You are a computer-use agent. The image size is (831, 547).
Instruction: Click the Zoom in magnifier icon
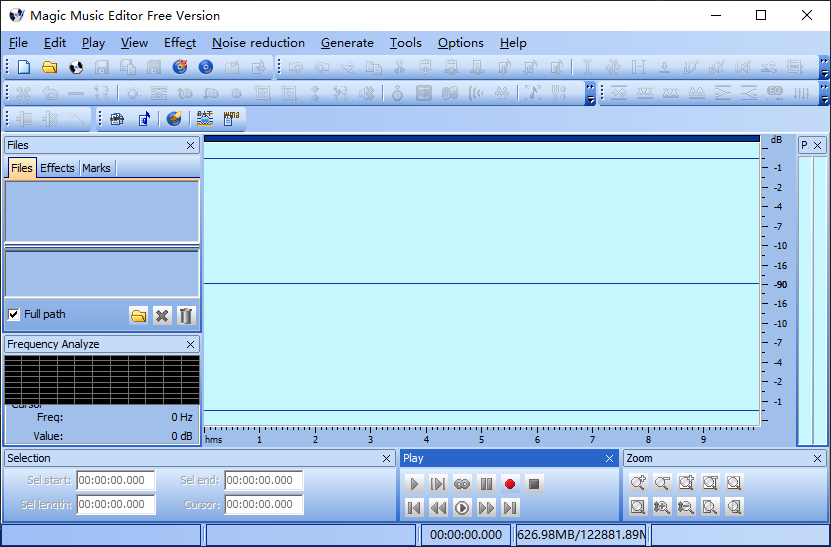coord(638,483)
